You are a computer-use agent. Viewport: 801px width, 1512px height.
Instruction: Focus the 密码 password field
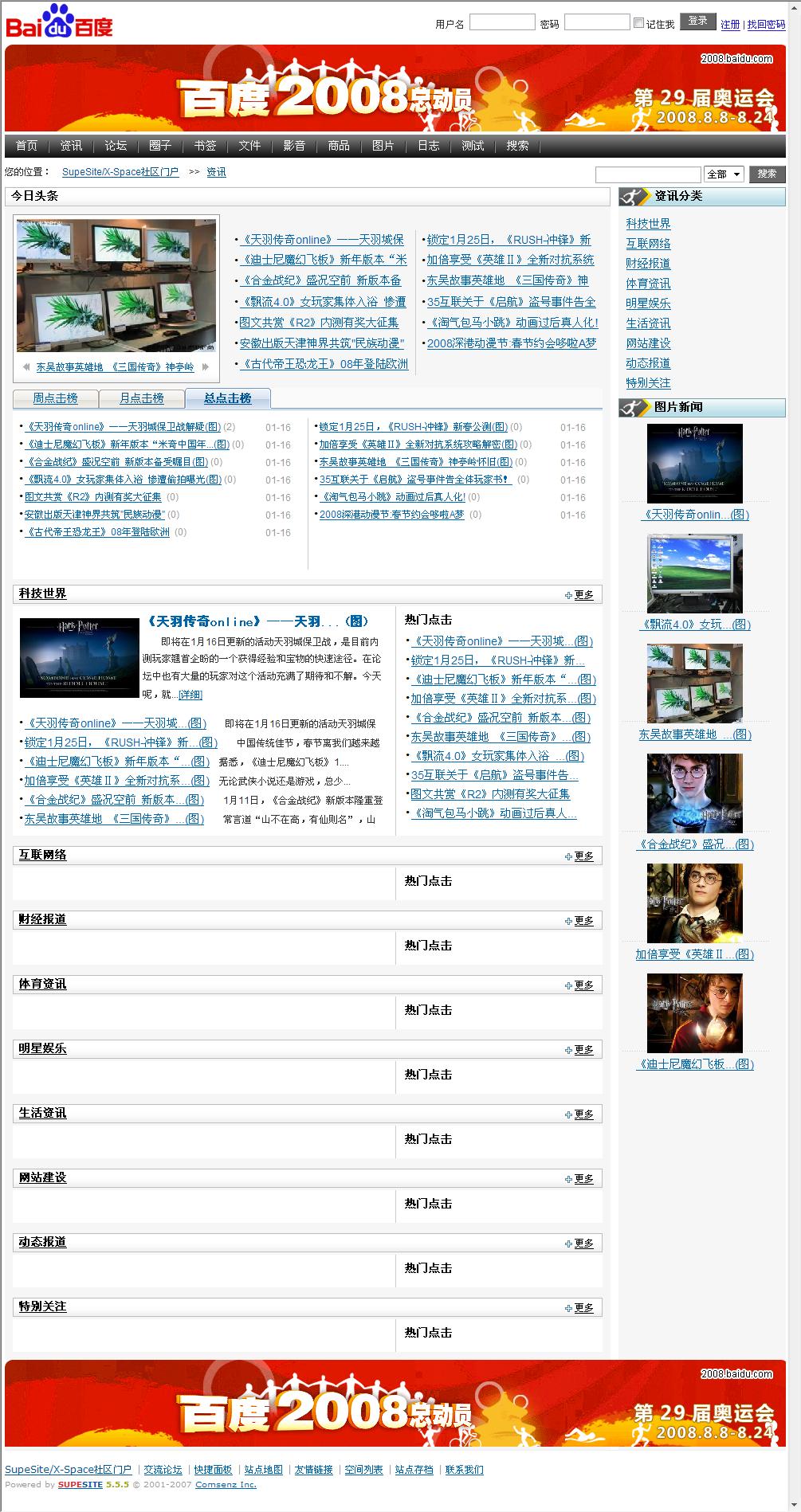point(597,22)
